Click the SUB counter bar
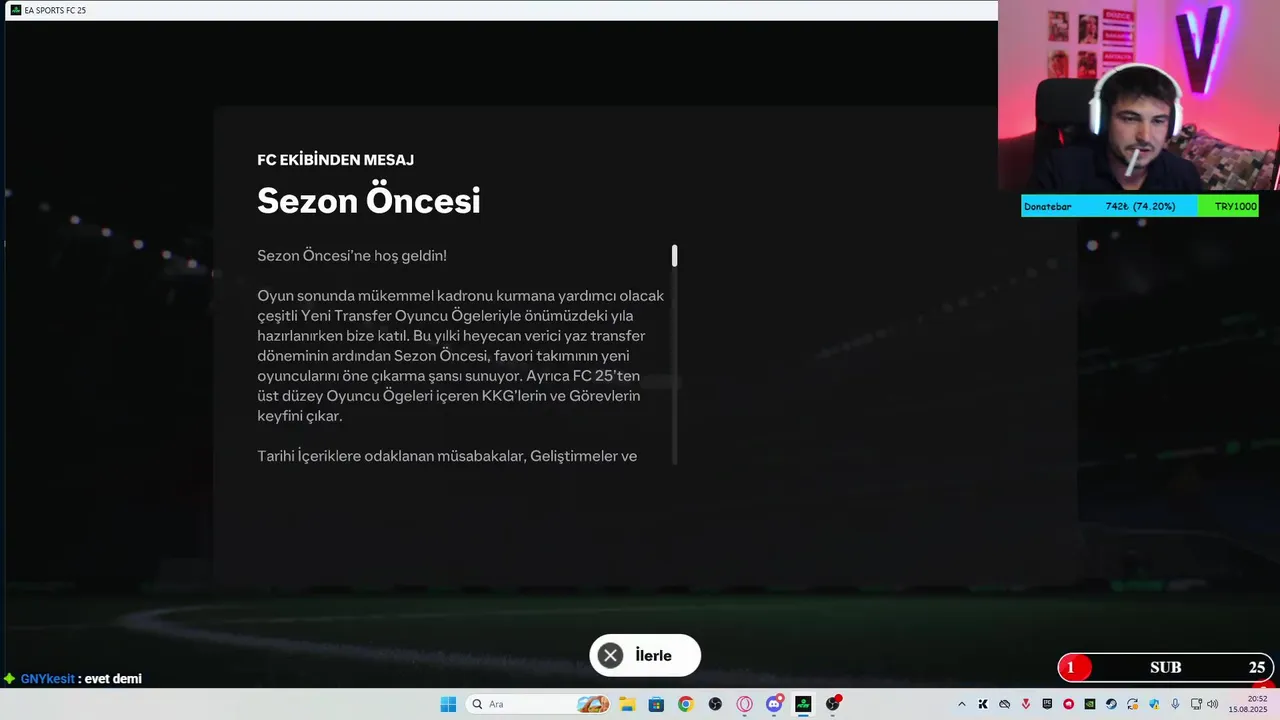The width and height of the screenshot is (1280, 720). click(x=1166, y=667)
